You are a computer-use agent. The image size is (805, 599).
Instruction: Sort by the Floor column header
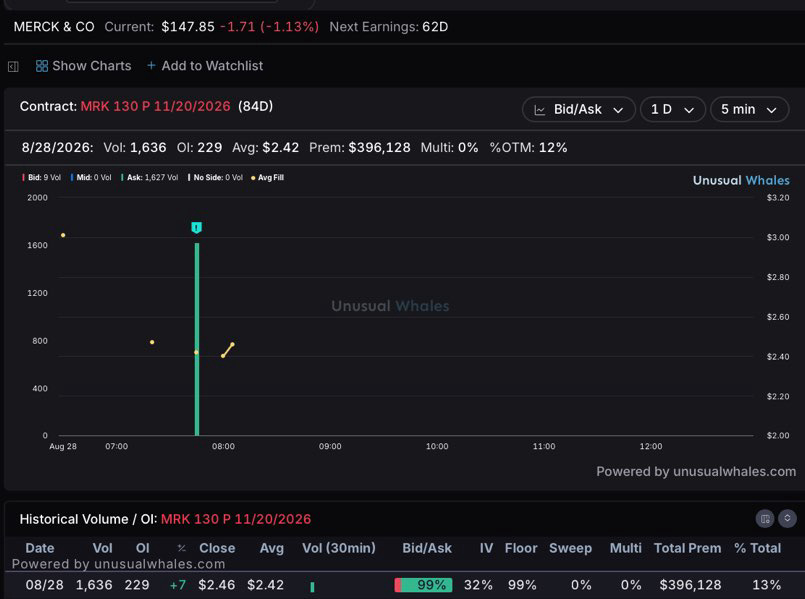point(521,548)
